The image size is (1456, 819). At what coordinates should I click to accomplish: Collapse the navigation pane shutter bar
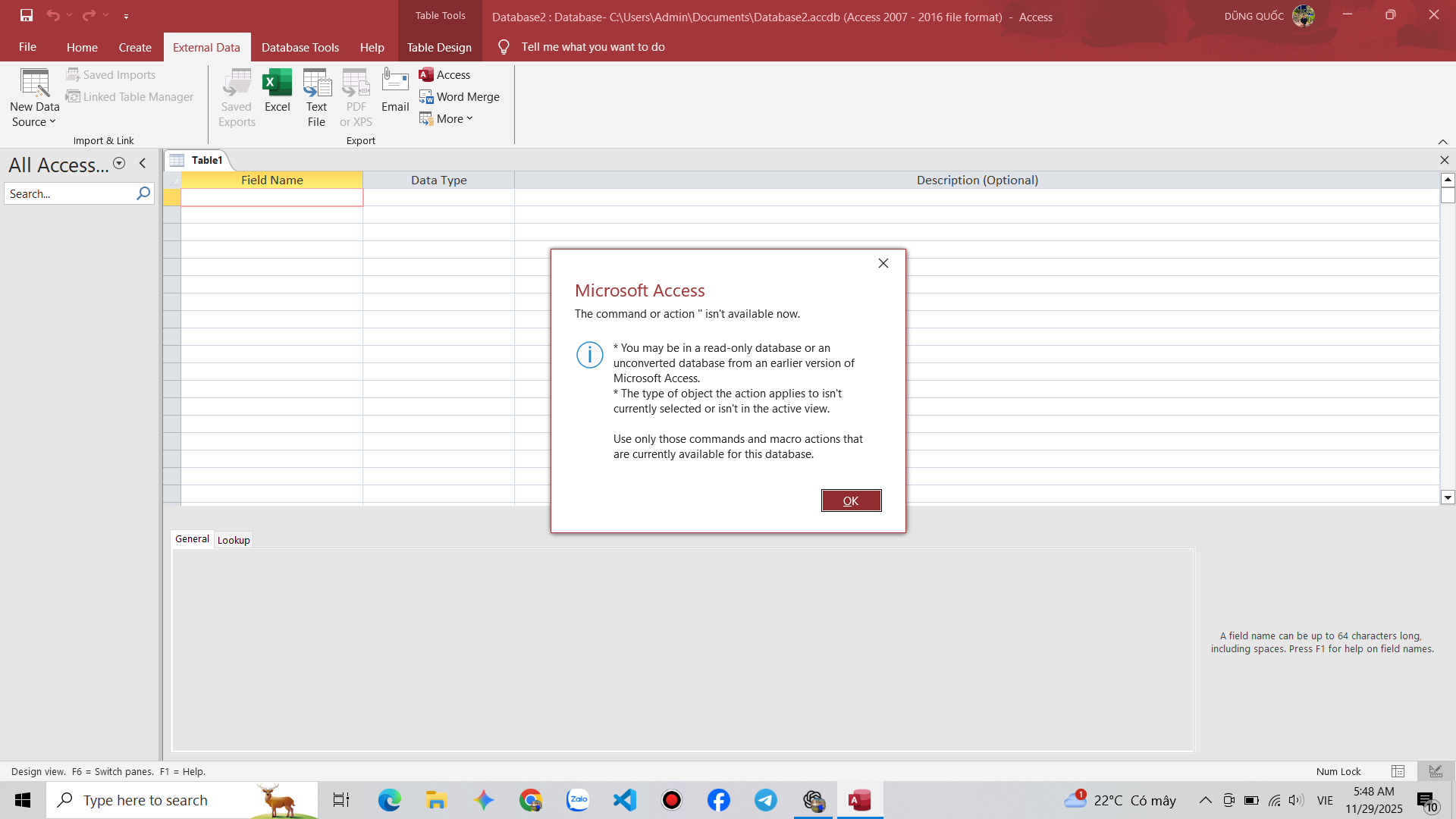tap(143, 164)
